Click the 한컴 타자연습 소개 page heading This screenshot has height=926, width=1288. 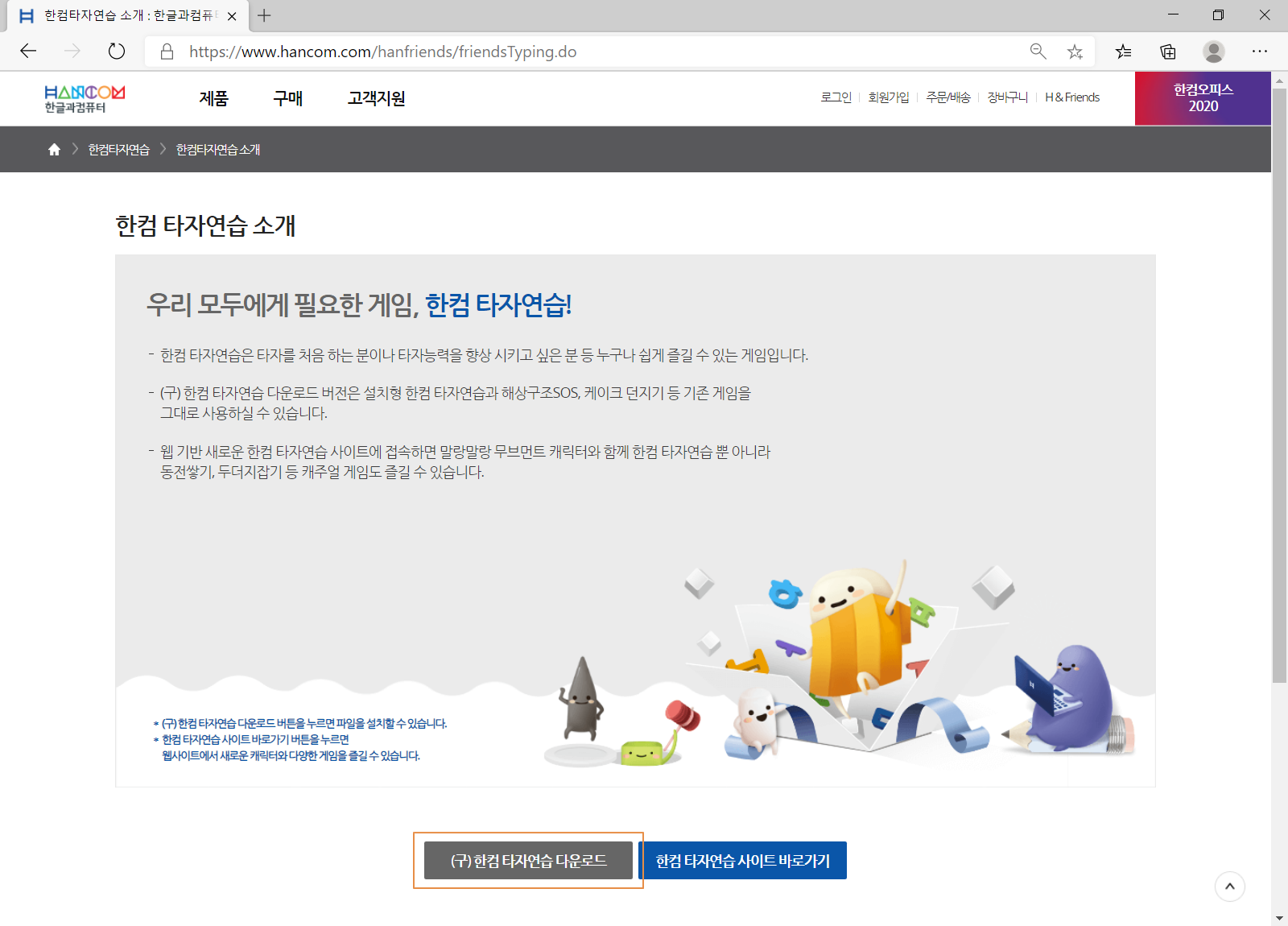click(x=205, y=225)
